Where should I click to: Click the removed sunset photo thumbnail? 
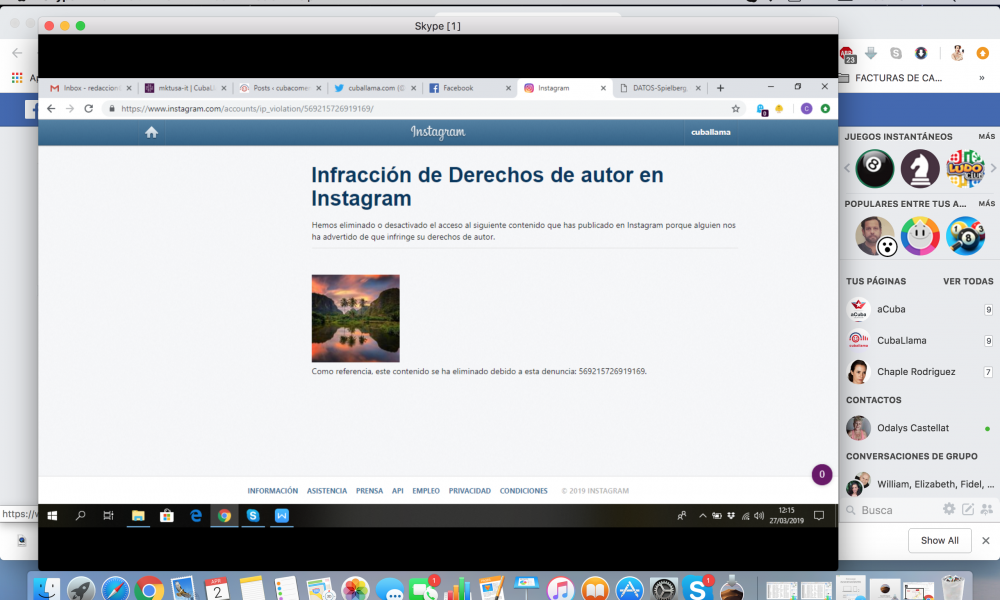click(x=355, y=318)
